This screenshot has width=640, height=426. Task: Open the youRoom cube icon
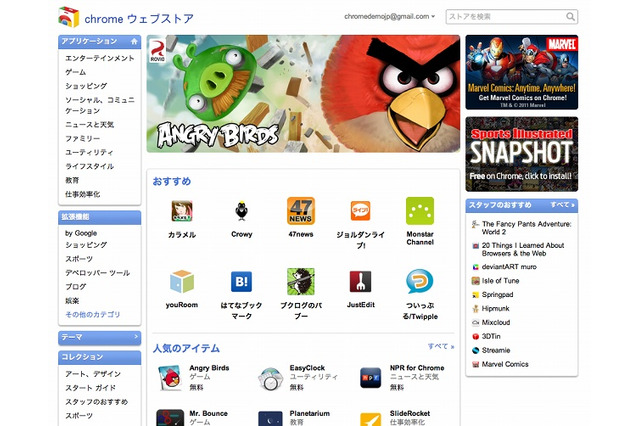[182, 281]
